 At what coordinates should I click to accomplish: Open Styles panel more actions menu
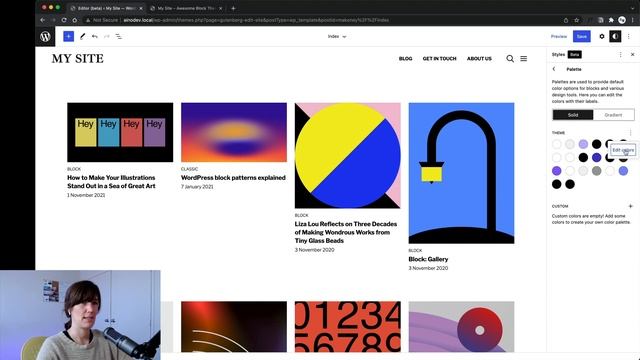tap(620, 54)
